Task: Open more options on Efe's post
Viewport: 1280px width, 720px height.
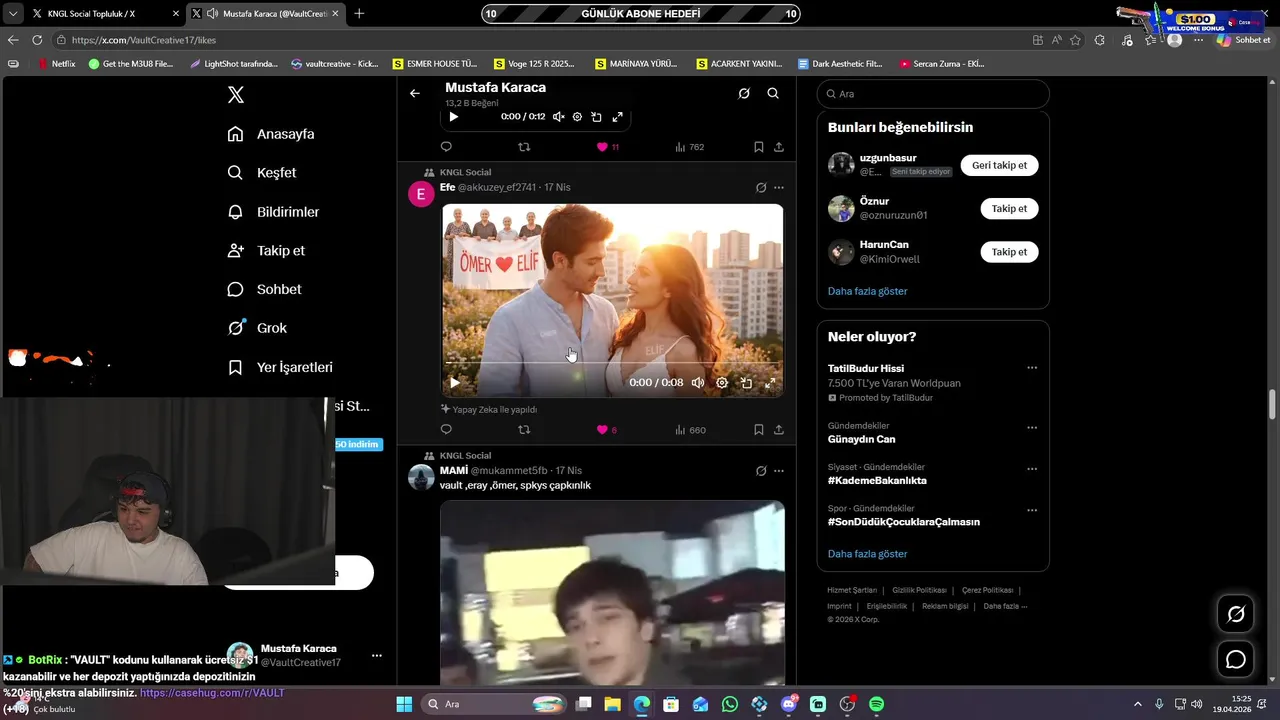Action: pyautogui.click(x=779, y=187)
